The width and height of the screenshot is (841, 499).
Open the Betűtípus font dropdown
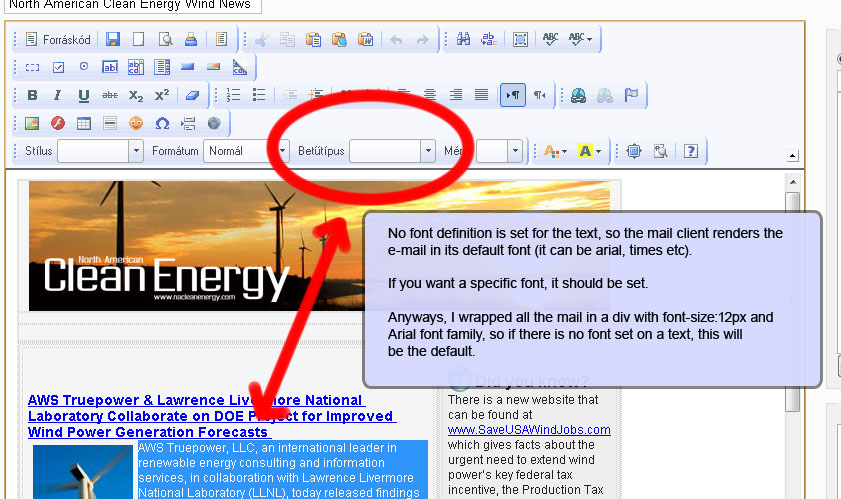click(426, 151)
